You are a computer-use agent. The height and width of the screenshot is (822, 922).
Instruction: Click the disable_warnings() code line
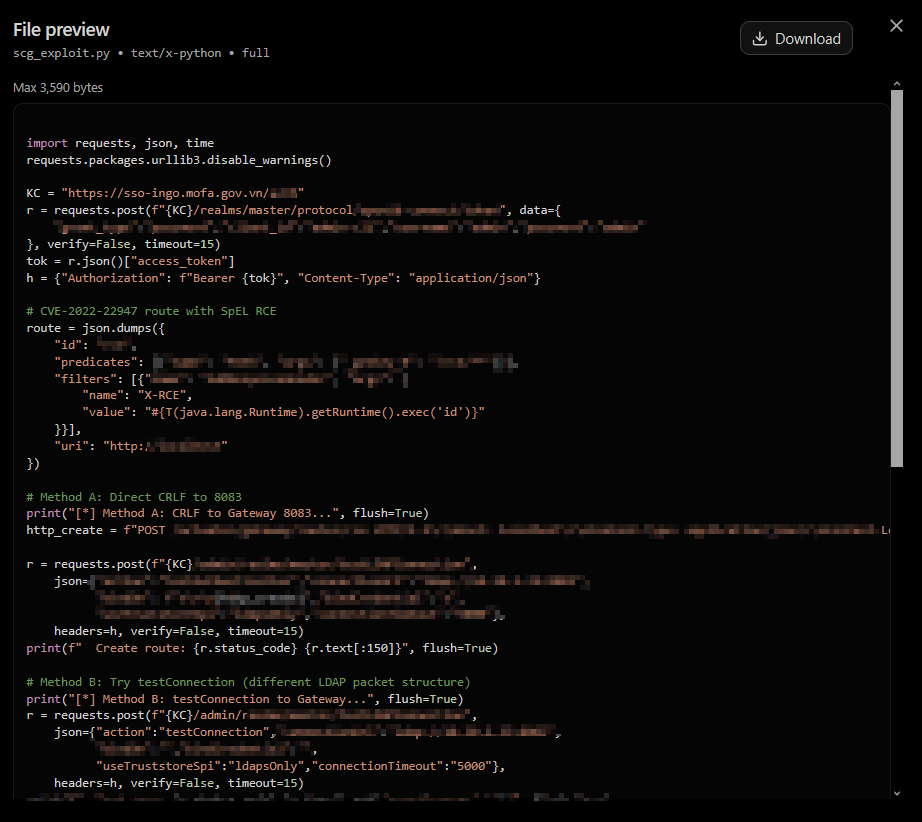pos(179,160)
